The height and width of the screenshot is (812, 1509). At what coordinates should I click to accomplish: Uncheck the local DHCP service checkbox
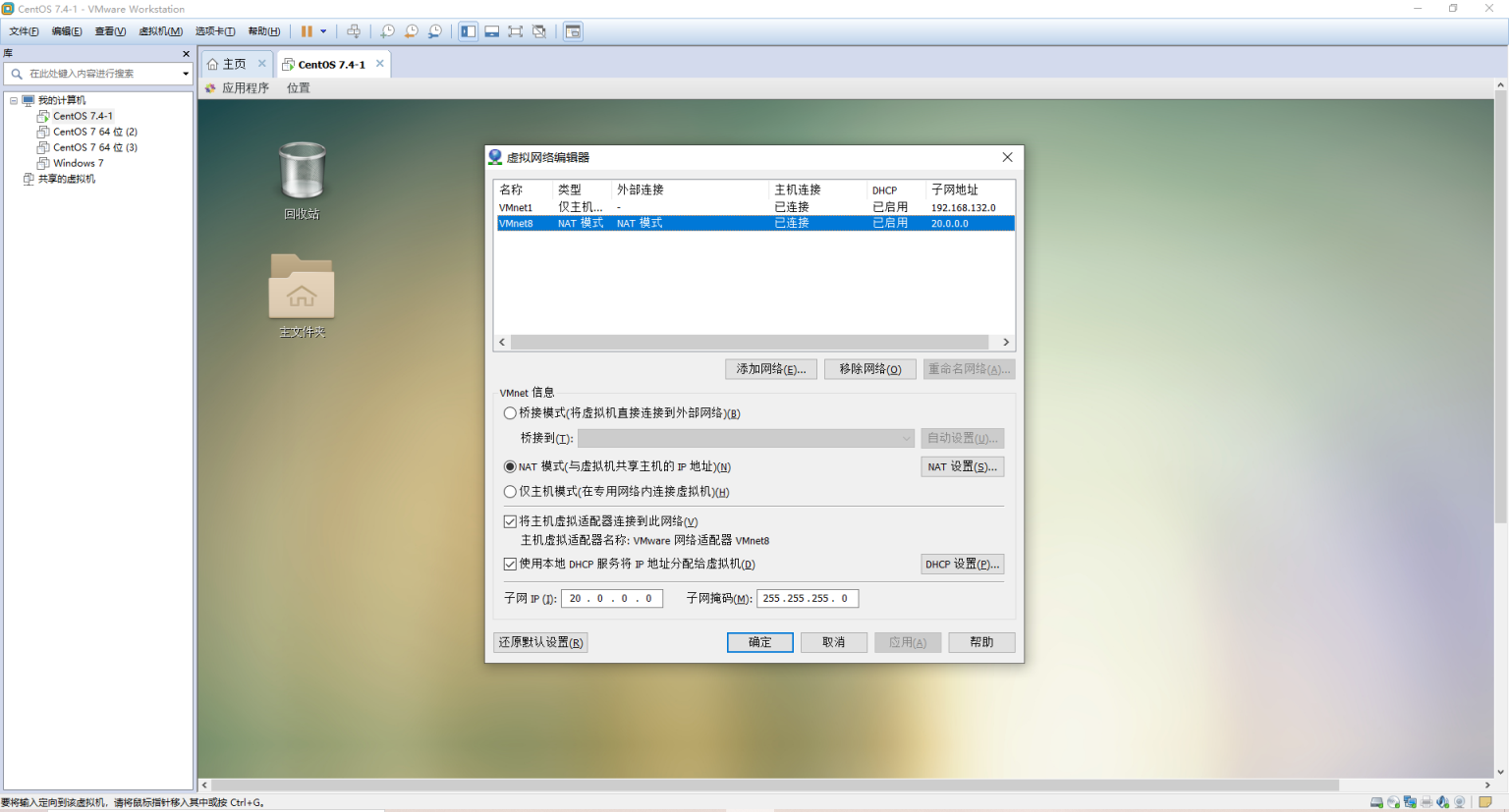510,565
